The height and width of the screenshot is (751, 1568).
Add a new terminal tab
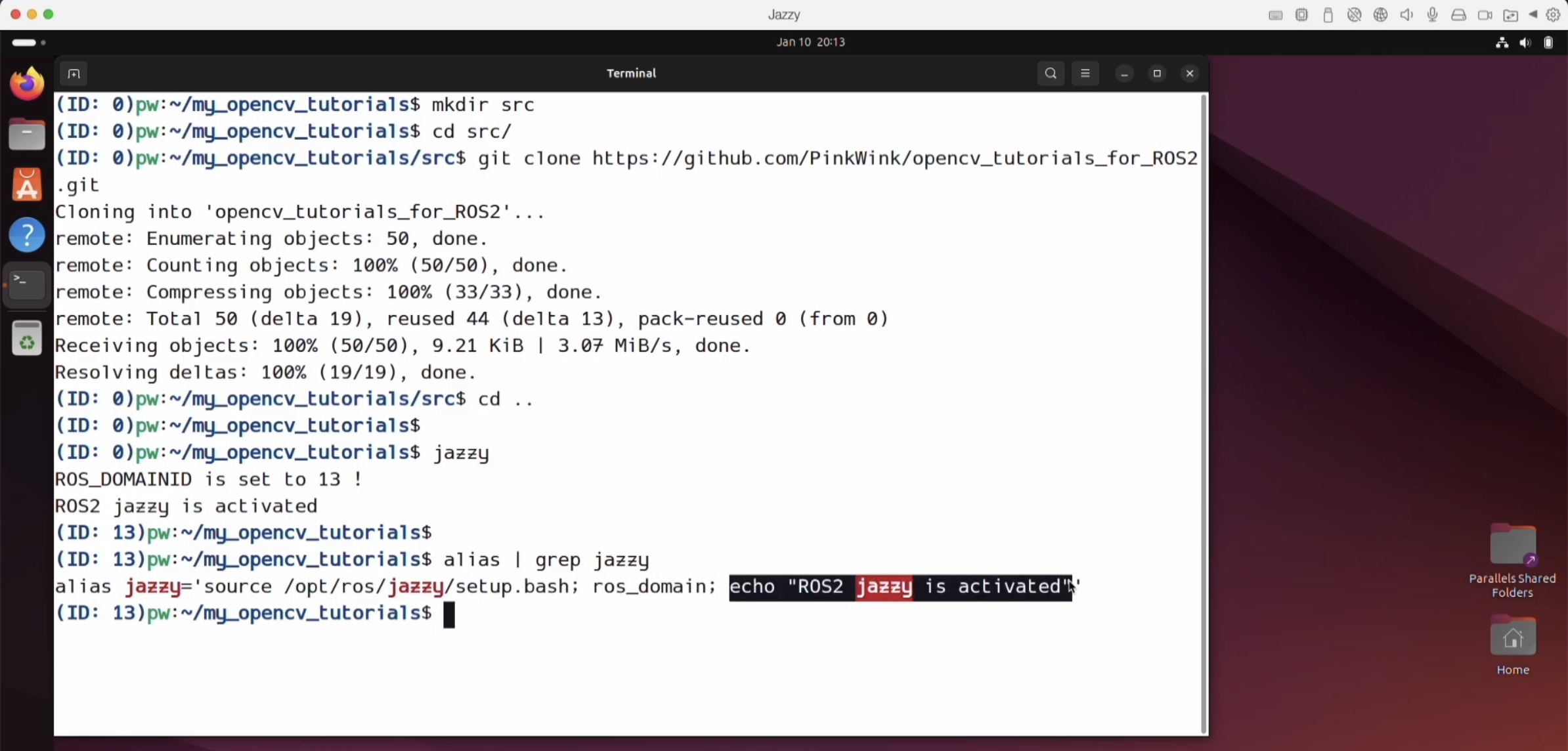pos(74,74)
